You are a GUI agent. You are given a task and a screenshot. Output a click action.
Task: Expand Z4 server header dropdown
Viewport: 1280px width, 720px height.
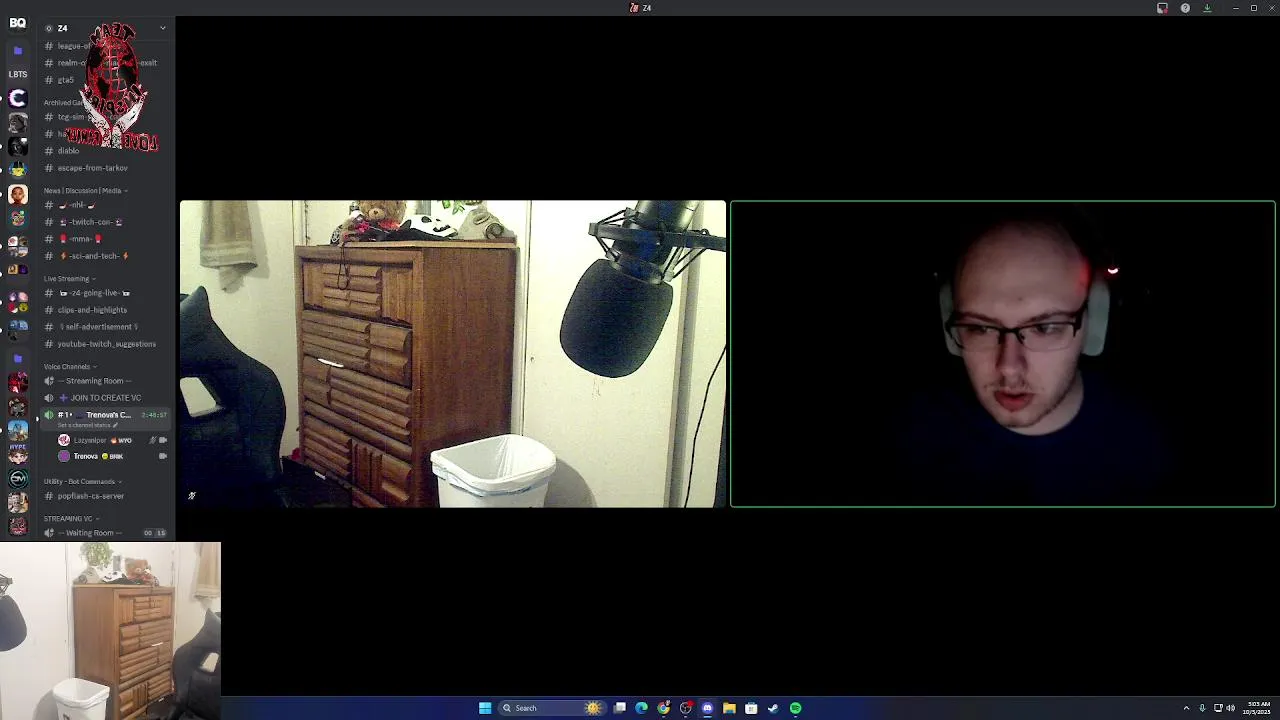click(x=162, y=28)
